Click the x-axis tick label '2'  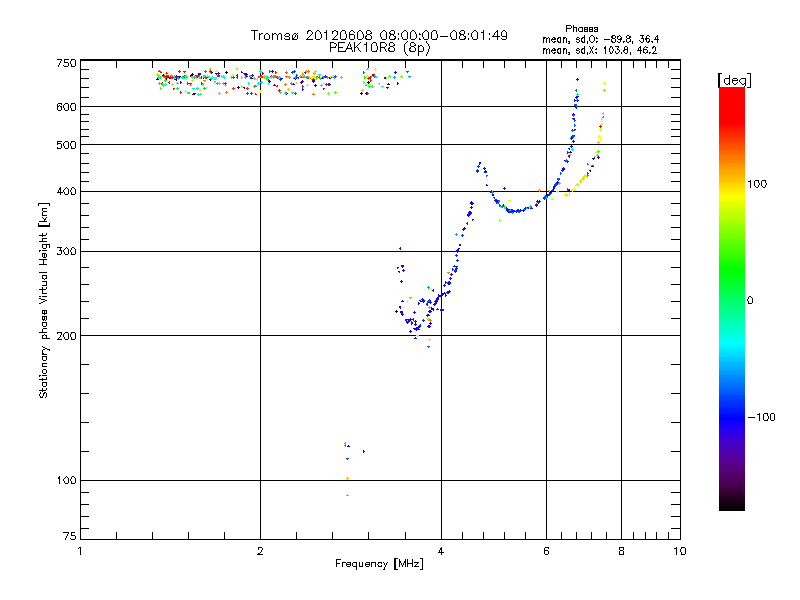click(x=260, y=551)
